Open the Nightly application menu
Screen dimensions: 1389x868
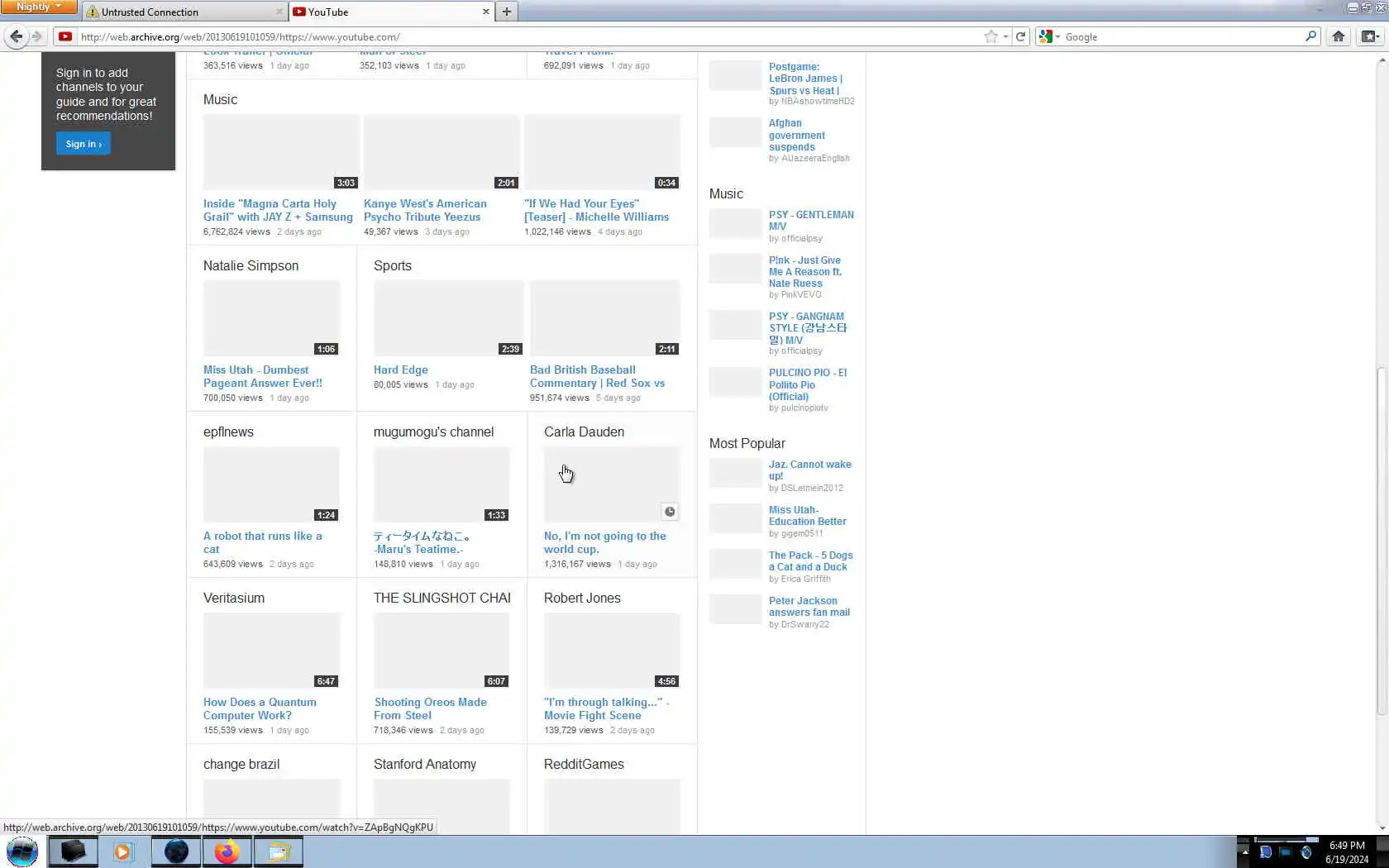39,7
